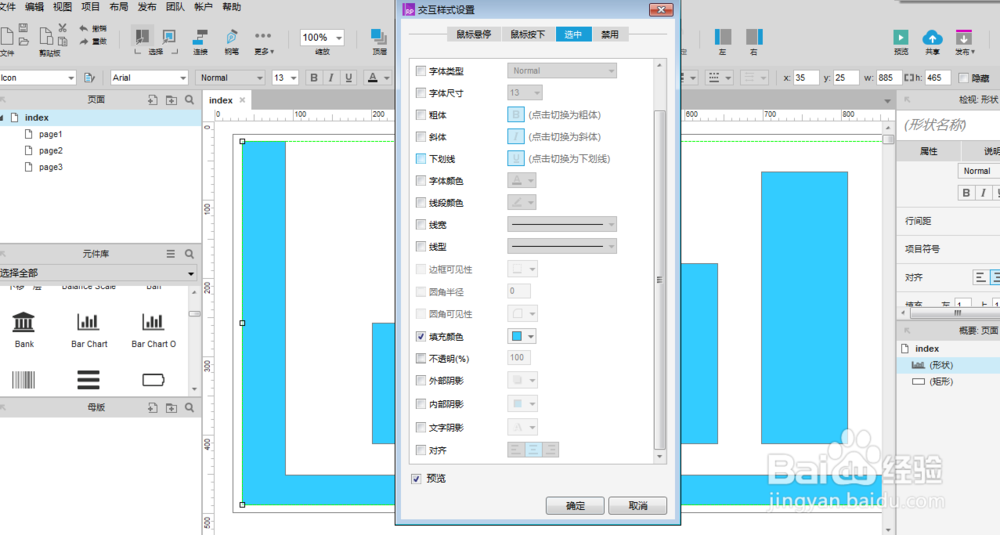This screenshot has height=535, width=1000.
Task: Select page3 in the Pages tree
Action: click(x=50, y=167)
